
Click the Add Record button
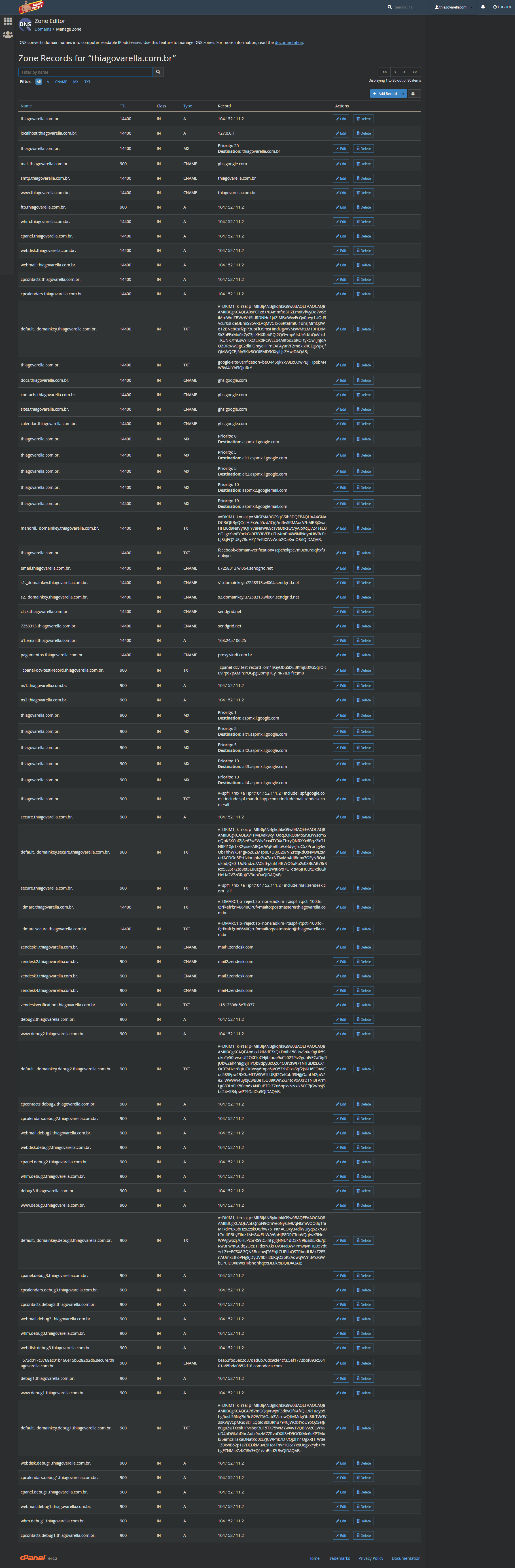click(385, 94)
